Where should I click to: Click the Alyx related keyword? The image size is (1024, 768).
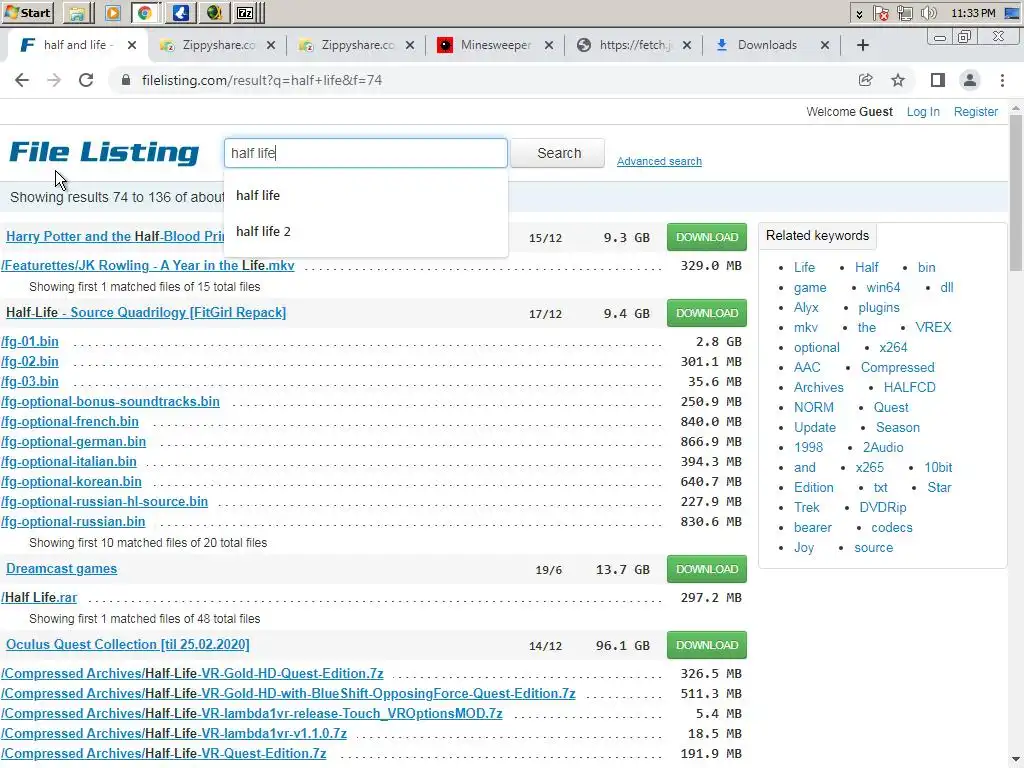pos(806,307)
